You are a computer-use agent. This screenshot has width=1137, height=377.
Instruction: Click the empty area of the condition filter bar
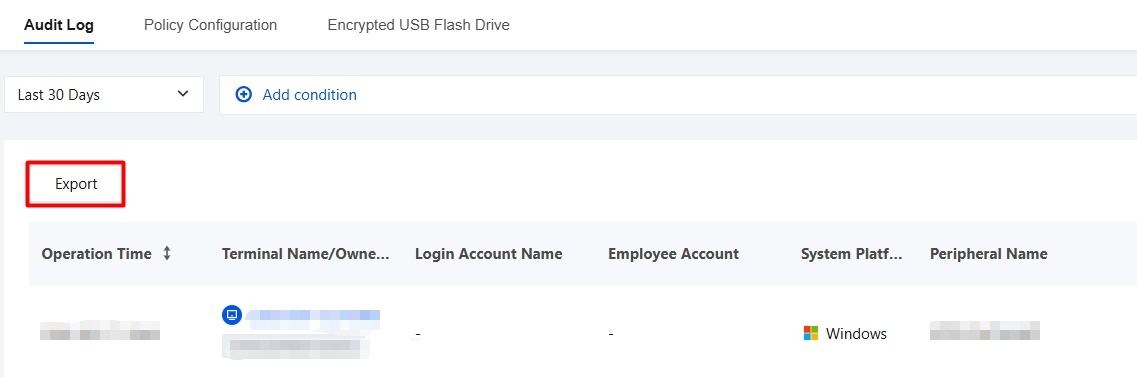[x=747, y=94]
